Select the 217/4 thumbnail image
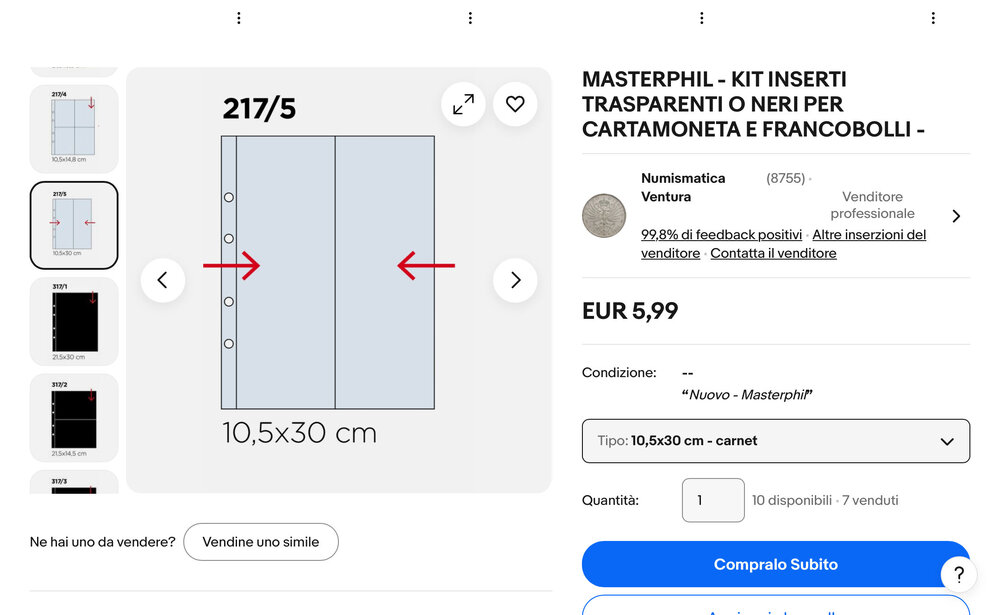The height and width of the screenshot is (615, 1000). coord(74,129)
